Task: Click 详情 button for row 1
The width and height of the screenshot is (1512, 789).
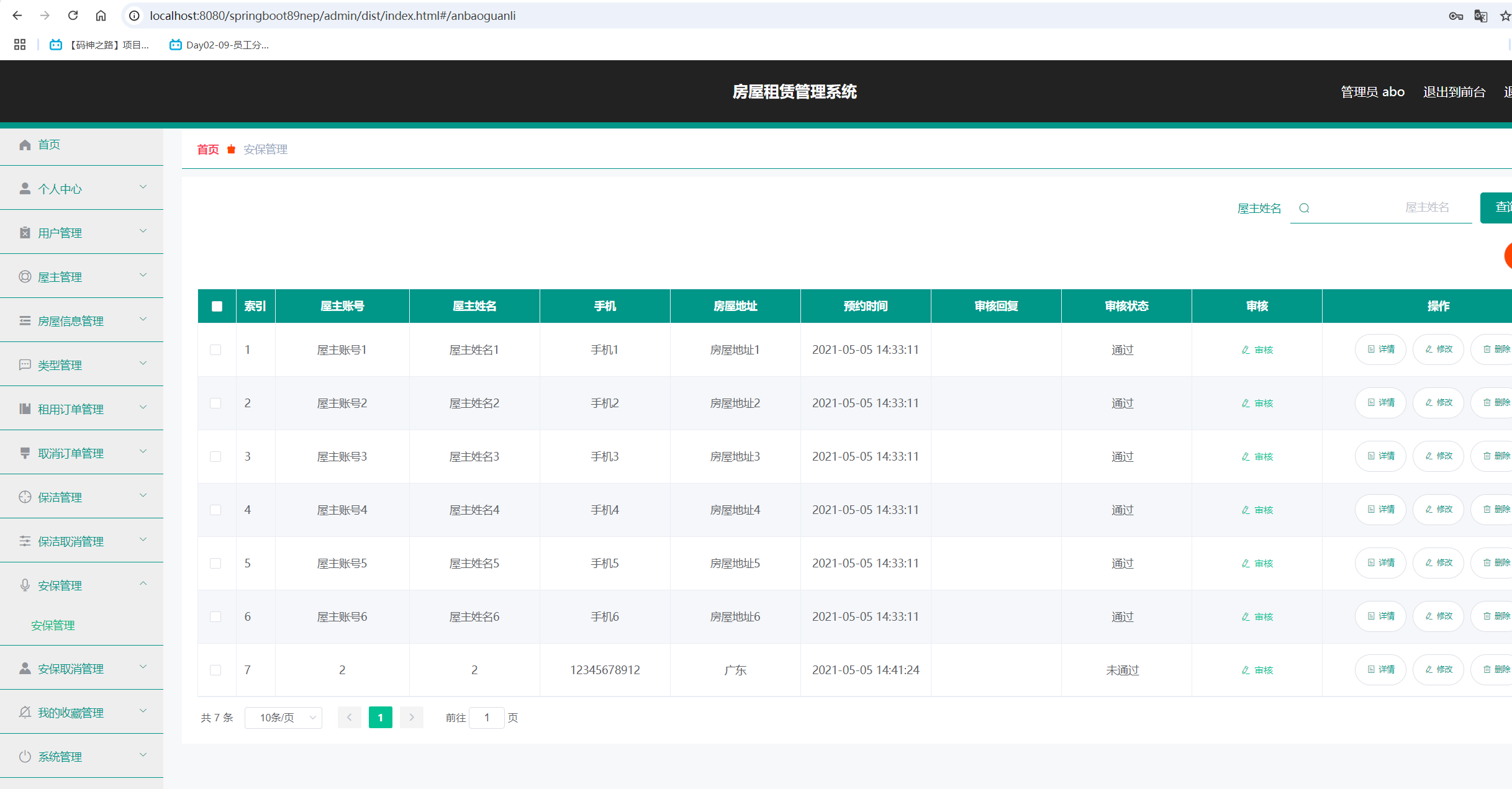Action: click(x=1380, y=349)
